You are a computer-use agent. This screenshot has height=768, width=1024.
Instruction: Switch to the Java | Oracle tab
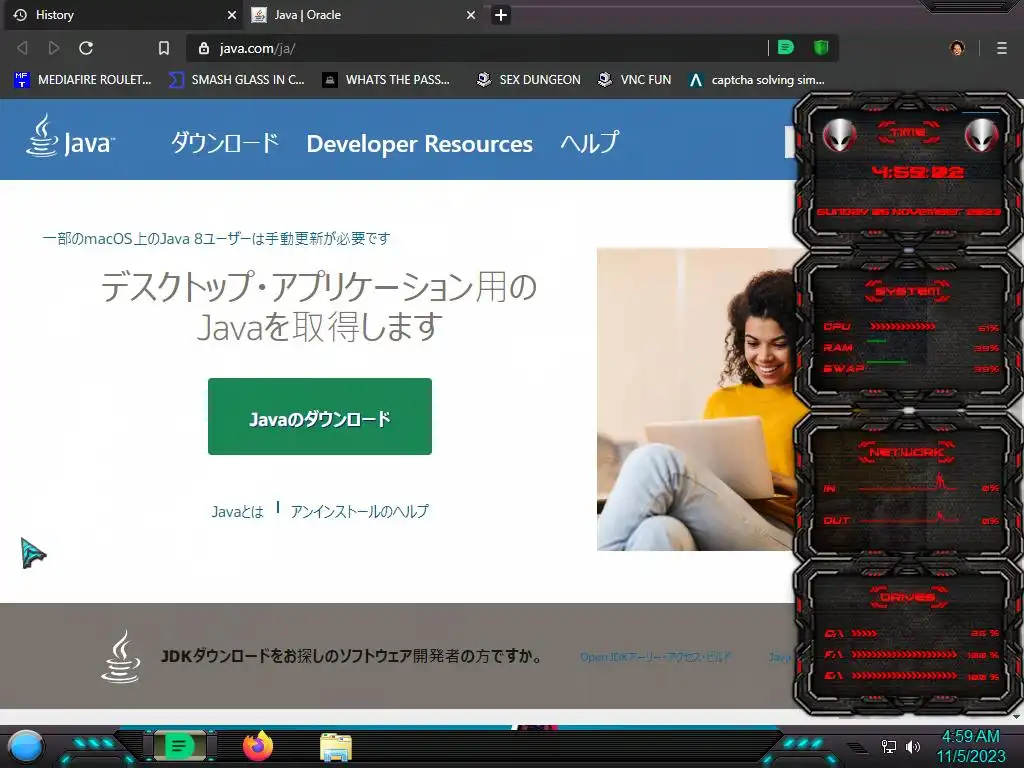coord(363,15)
